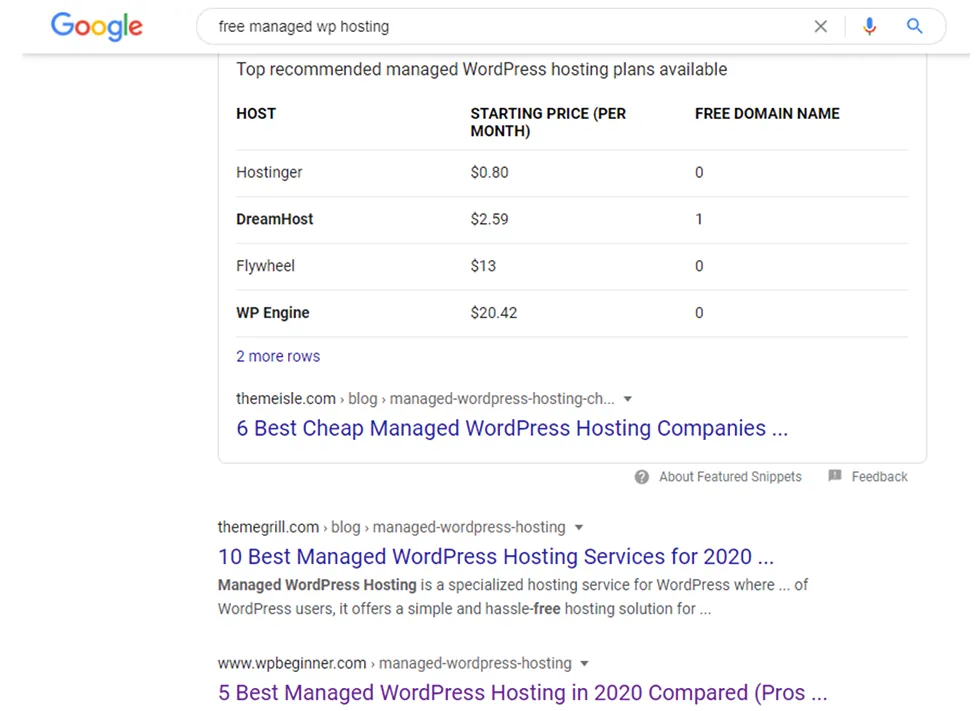Open 6 Best Cheap Managed WordPress Hosting link

512,429
